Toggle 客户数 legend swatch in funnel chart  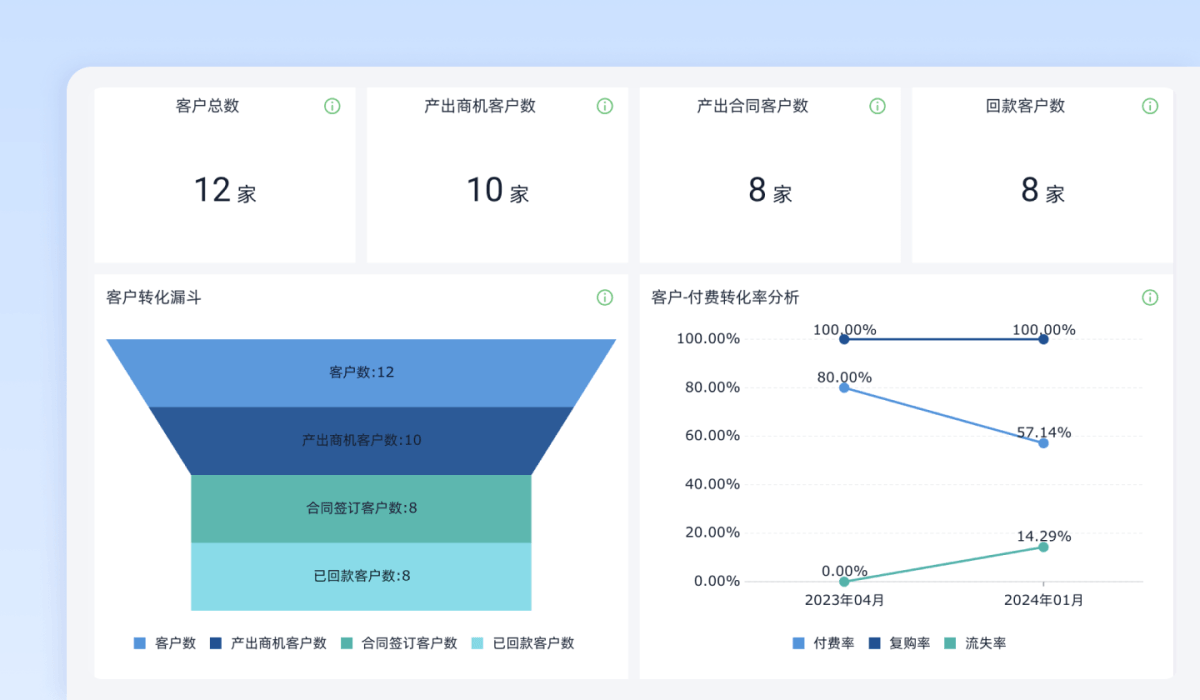click(x=140, y=644)
